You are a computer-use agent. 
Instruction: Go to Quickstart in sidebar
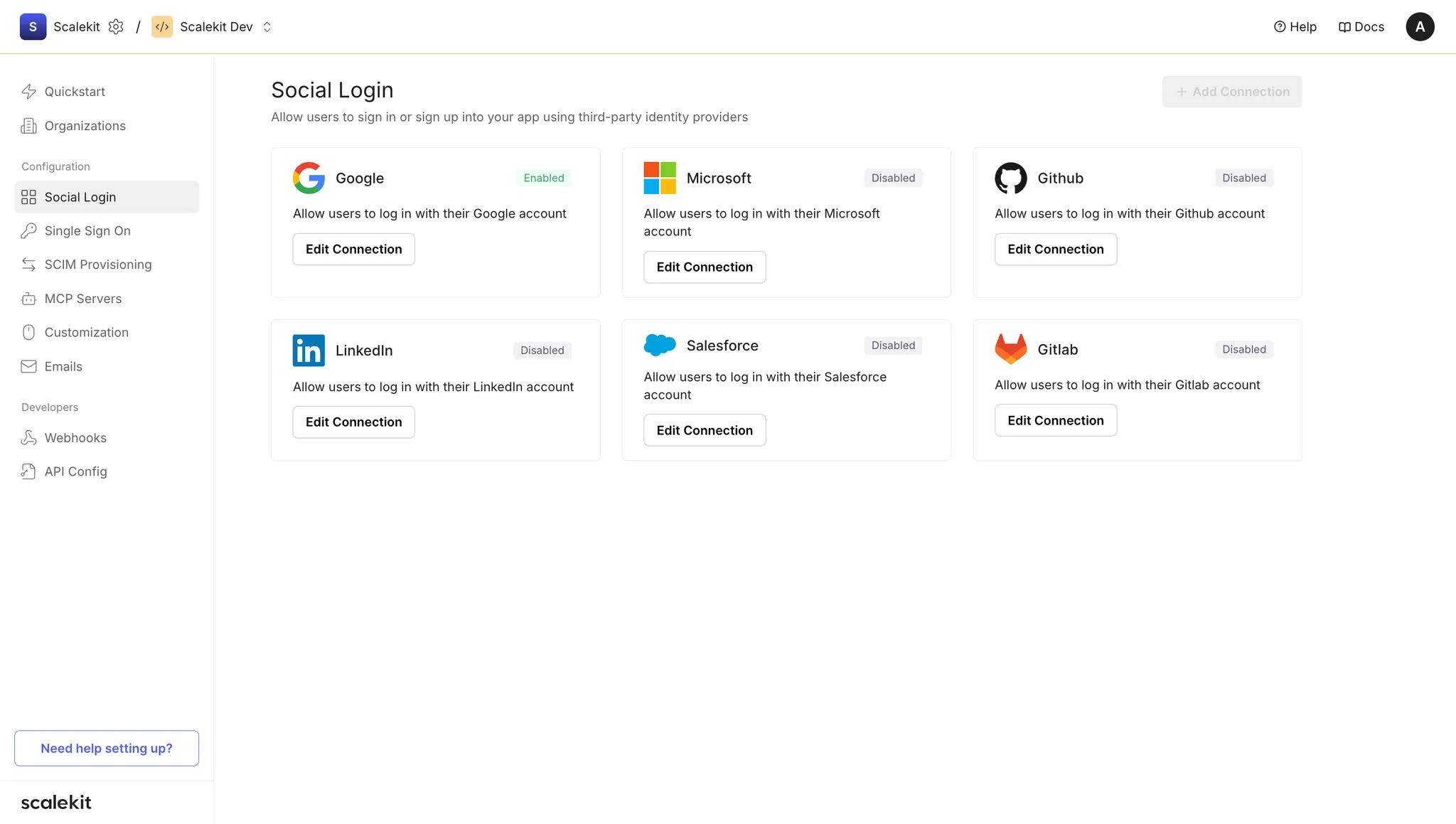[x=107, y=92]
